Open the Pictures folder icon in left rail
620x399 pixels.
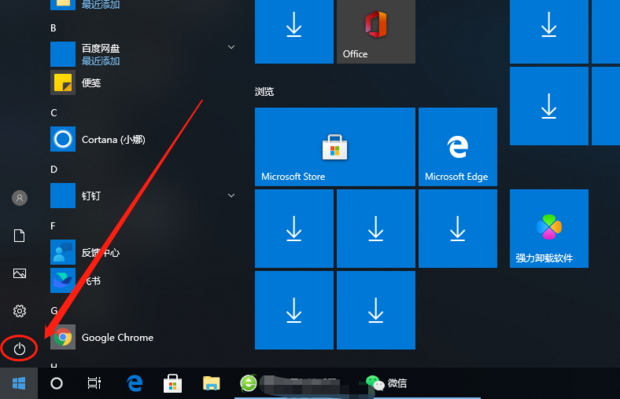click(x=19, y=273)
